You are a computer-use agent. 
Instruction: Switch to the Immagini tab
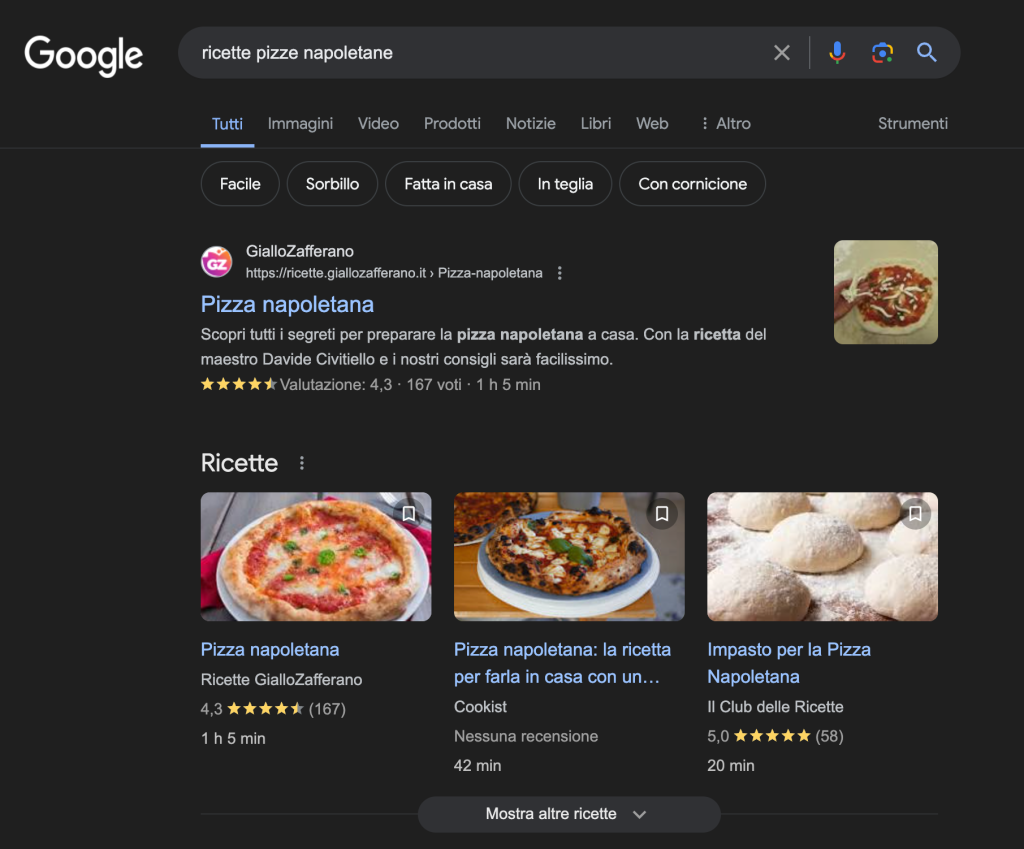click(x=300, y=123)
